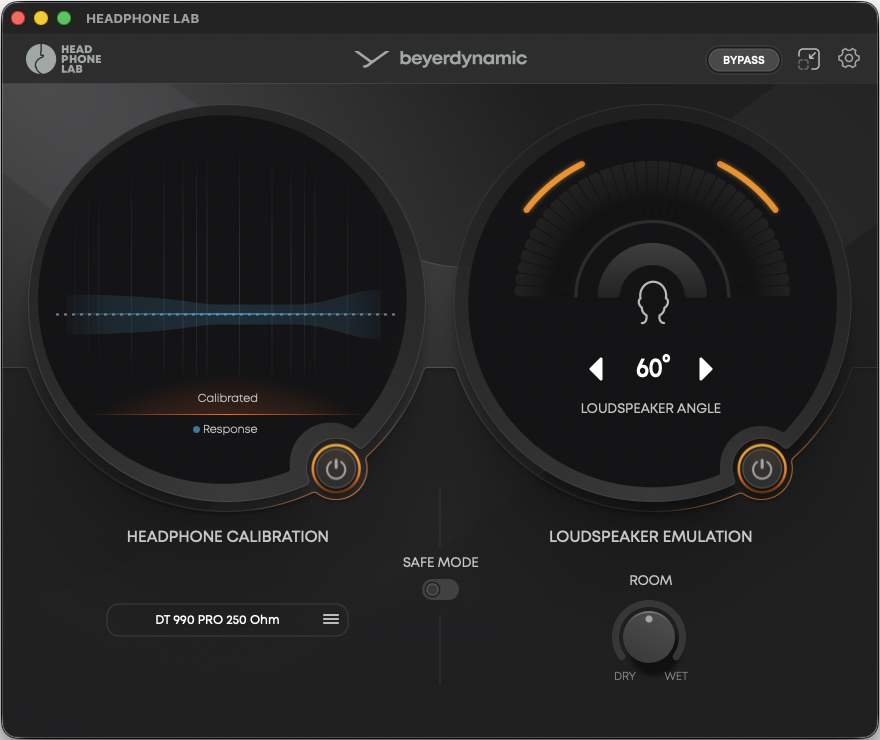Screen dimensions: 880x740
Task: Open settings with the gear icon
Action: [x=849, y=58]
